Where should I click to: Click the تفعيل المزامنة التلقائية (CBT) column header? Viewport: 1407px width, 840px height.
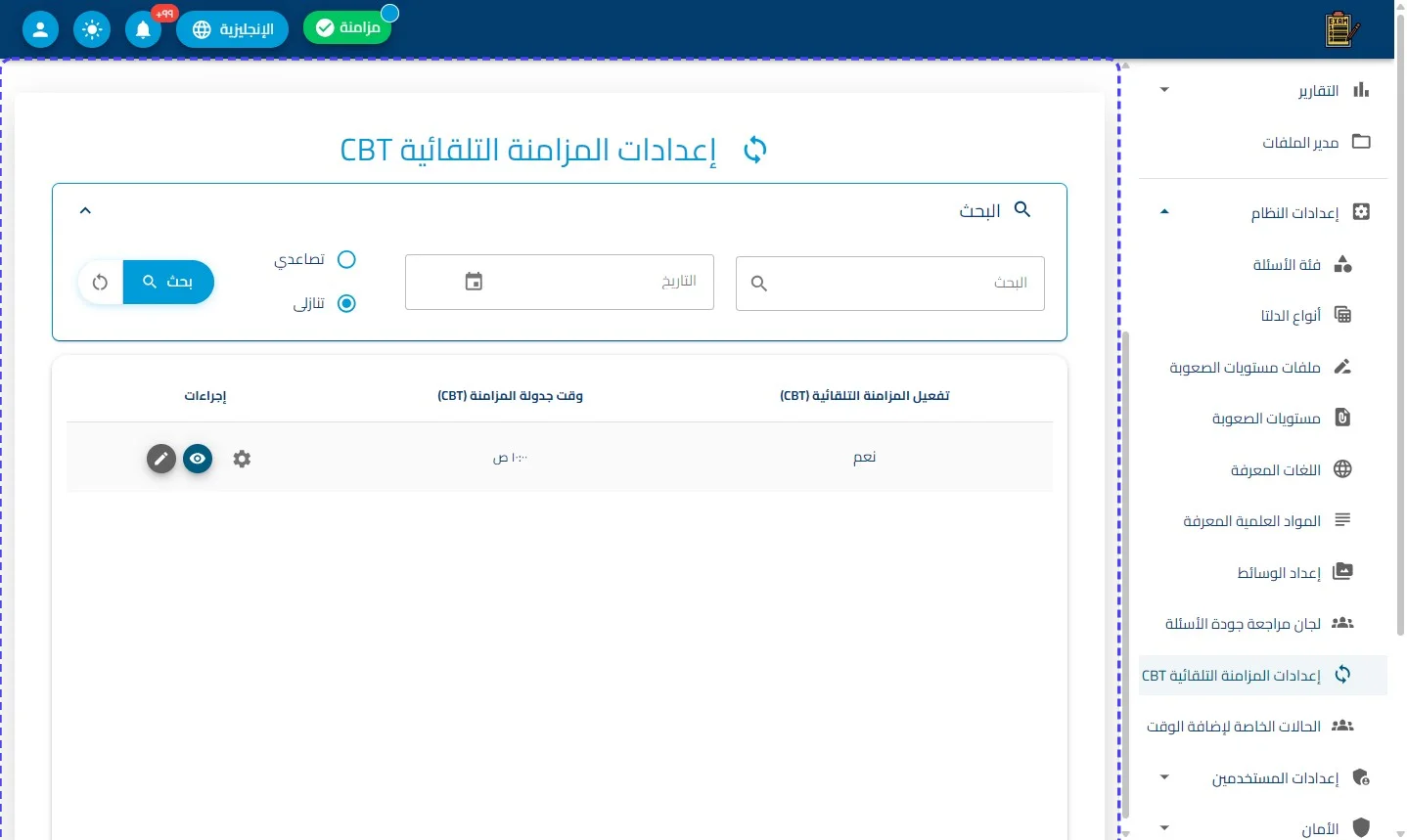click(x=865, y=396)
